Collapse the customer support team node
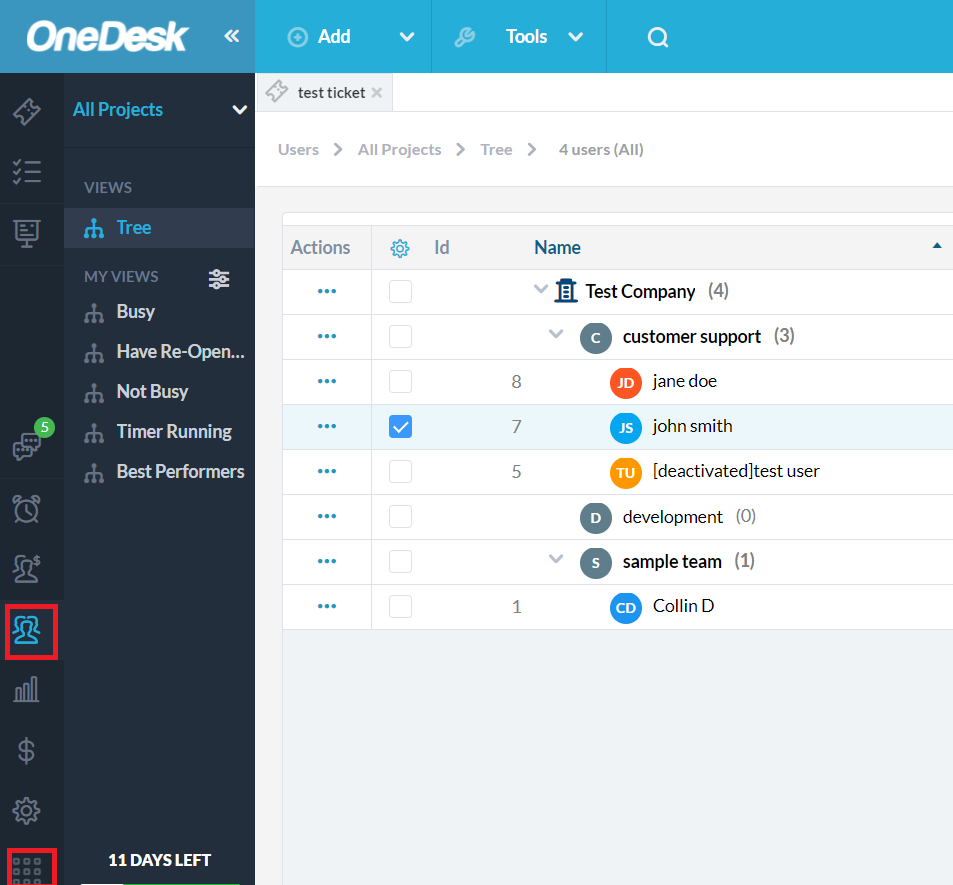Screen dimensions: 953x885 coord(556,334)
